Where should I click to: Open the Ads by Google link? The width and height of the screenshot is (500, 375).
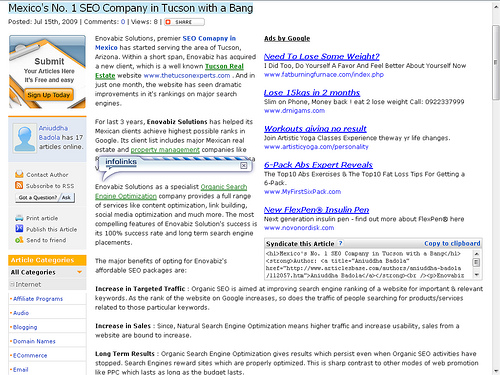(x=287, y=38)
